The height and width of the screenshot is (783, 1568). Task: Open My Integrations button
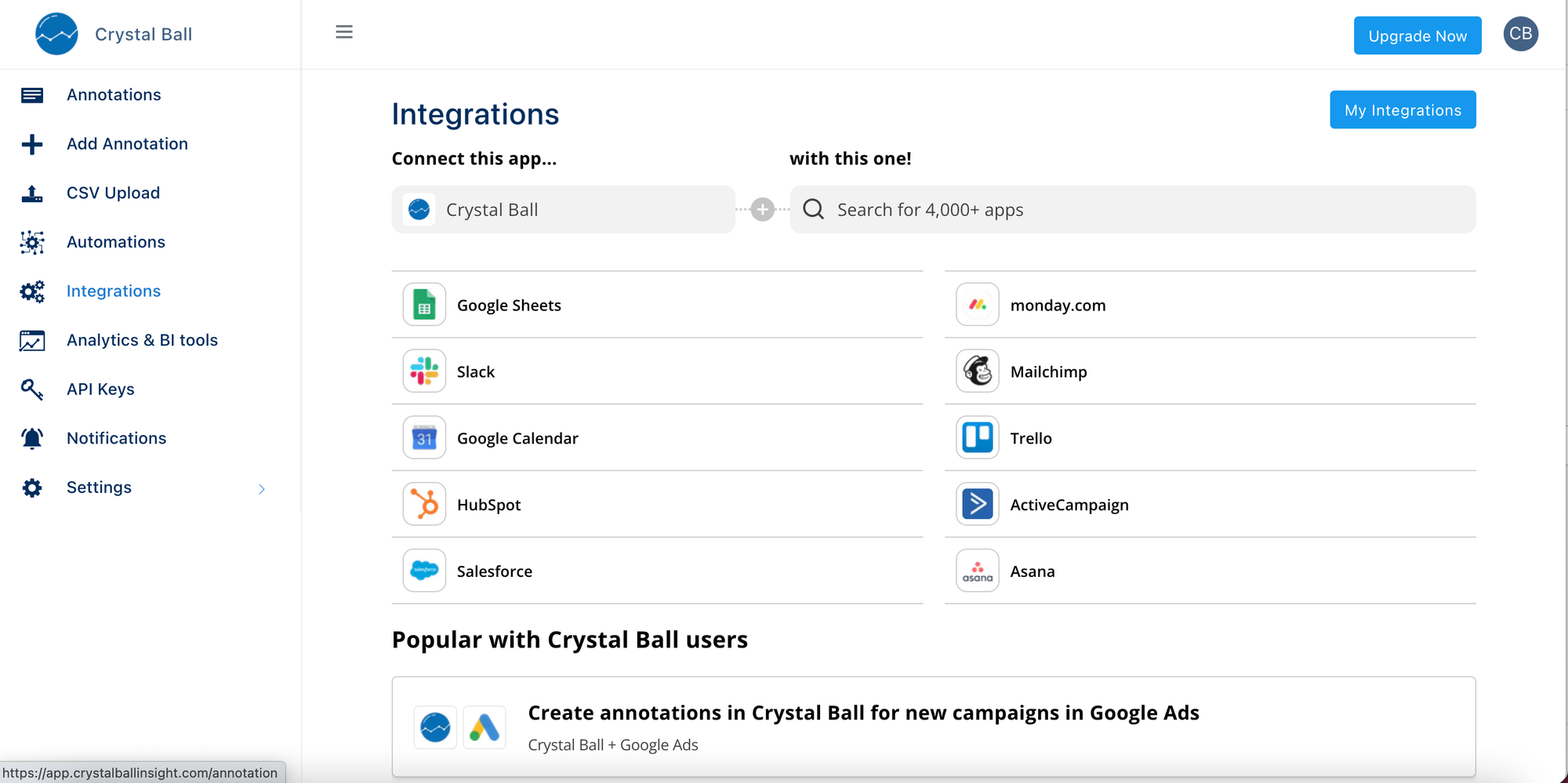pos(1403,110)
